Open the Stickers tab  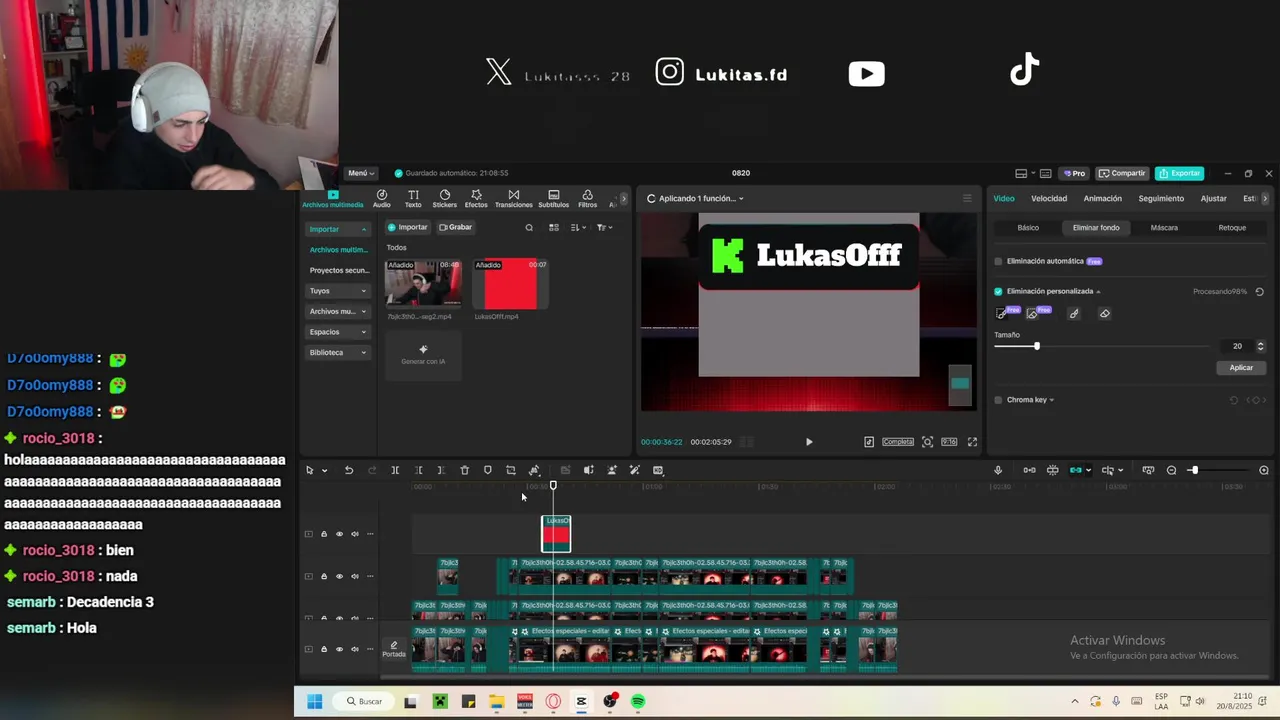pyautogui.click(x=445, y=199)
